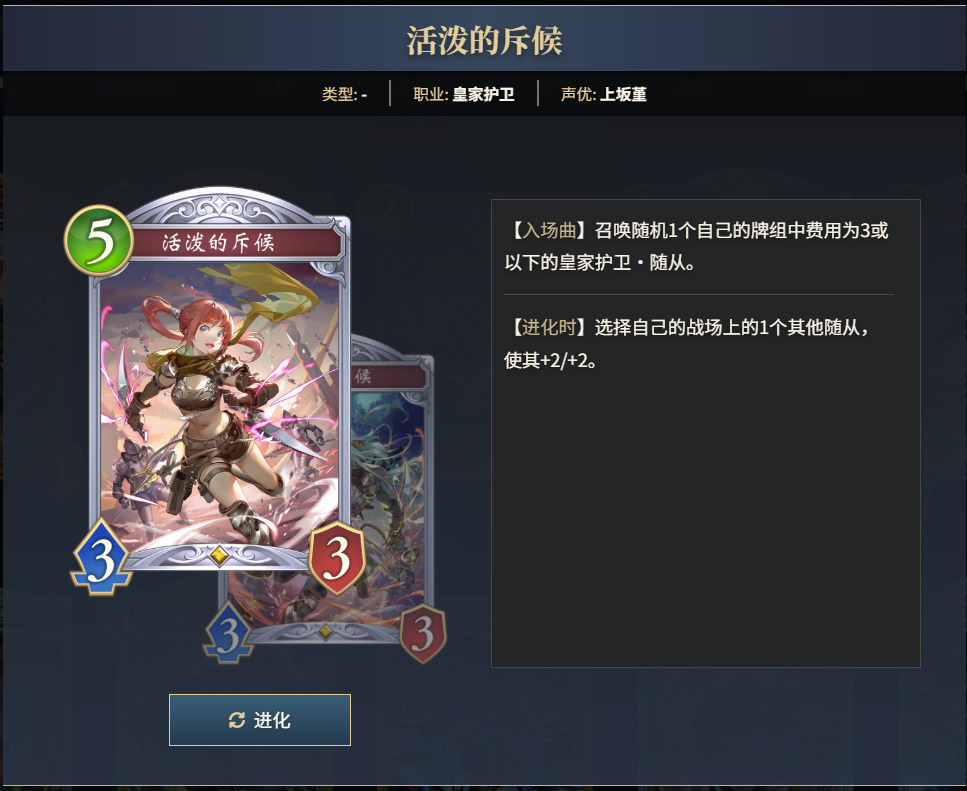
Task: Click the refresh arrows icon beside 进化
Action: coord(237,720)
